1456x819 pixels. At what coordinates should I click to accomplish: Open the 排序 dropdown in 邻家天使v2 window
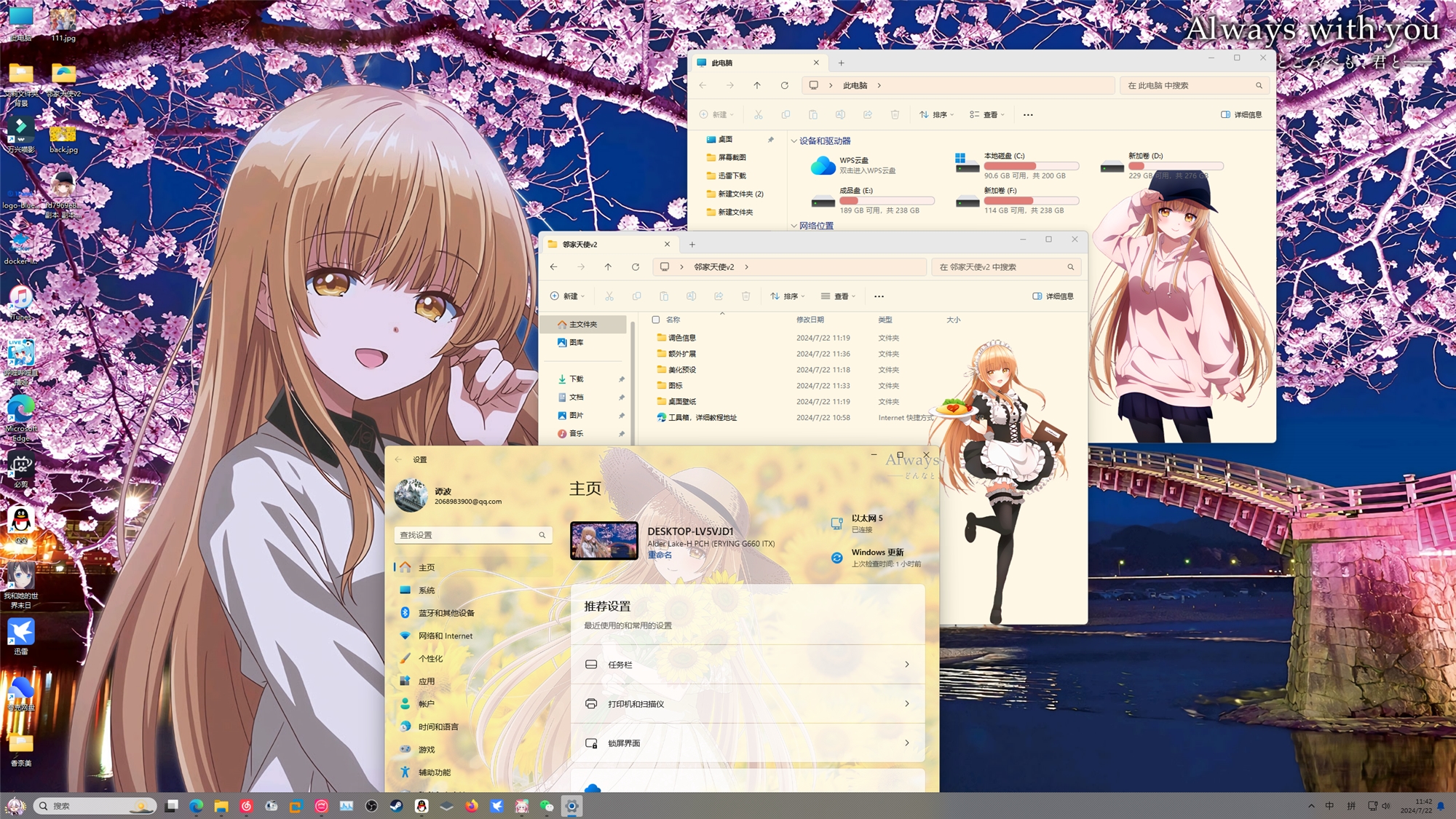pos(788,296)
